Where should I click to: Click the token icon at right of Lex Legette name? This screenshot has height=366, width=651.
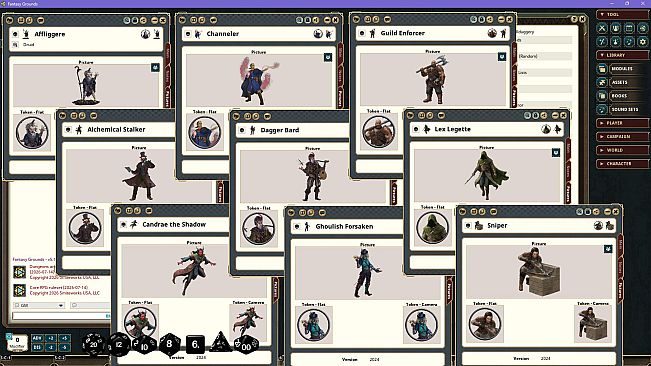pos(558,129)
